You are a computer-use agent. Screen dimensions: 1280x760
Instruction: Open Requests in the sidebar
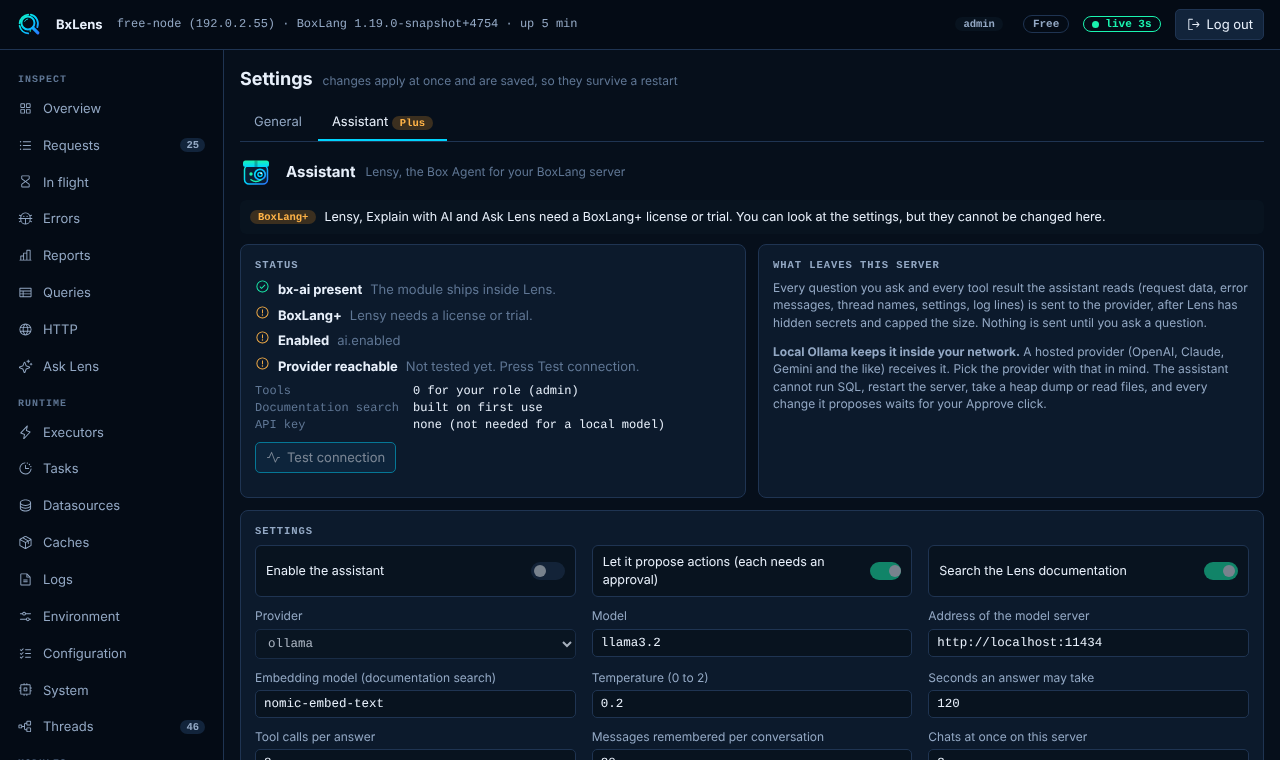[x=111, y=145]
